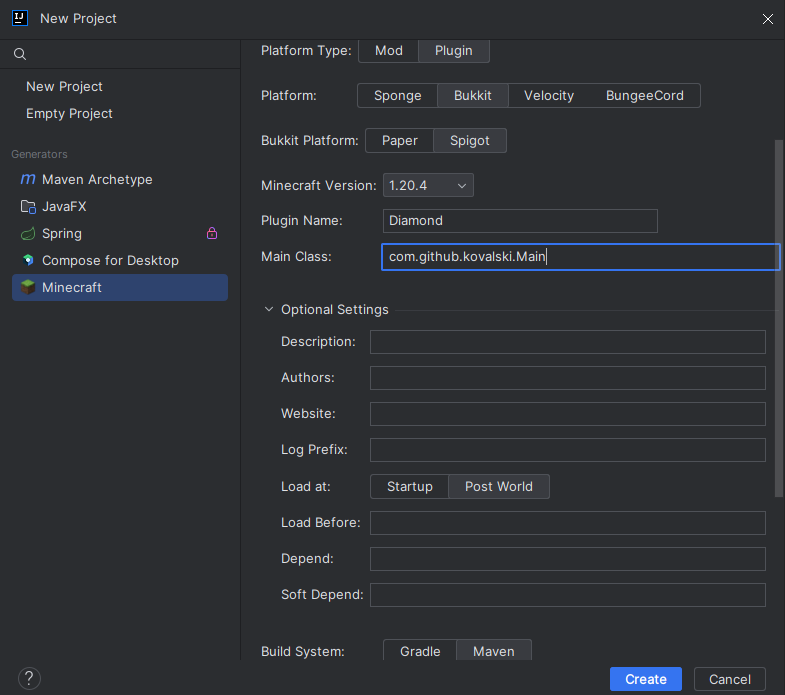Click the Minecraft Version label
Screen dimensions: 785x695
[318, 185]
